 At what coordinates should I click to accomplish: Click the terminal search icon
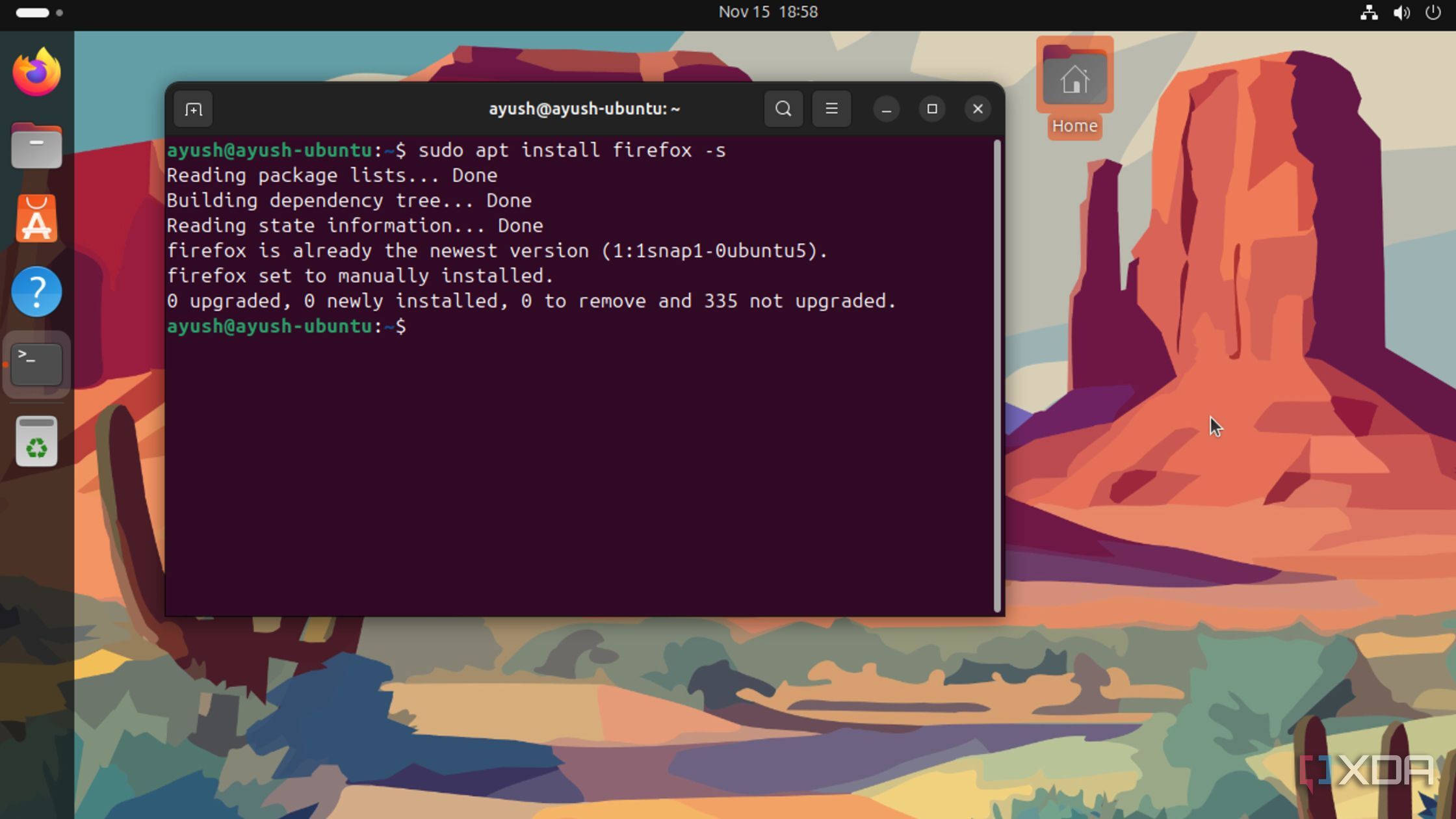[x=783, y=109]
